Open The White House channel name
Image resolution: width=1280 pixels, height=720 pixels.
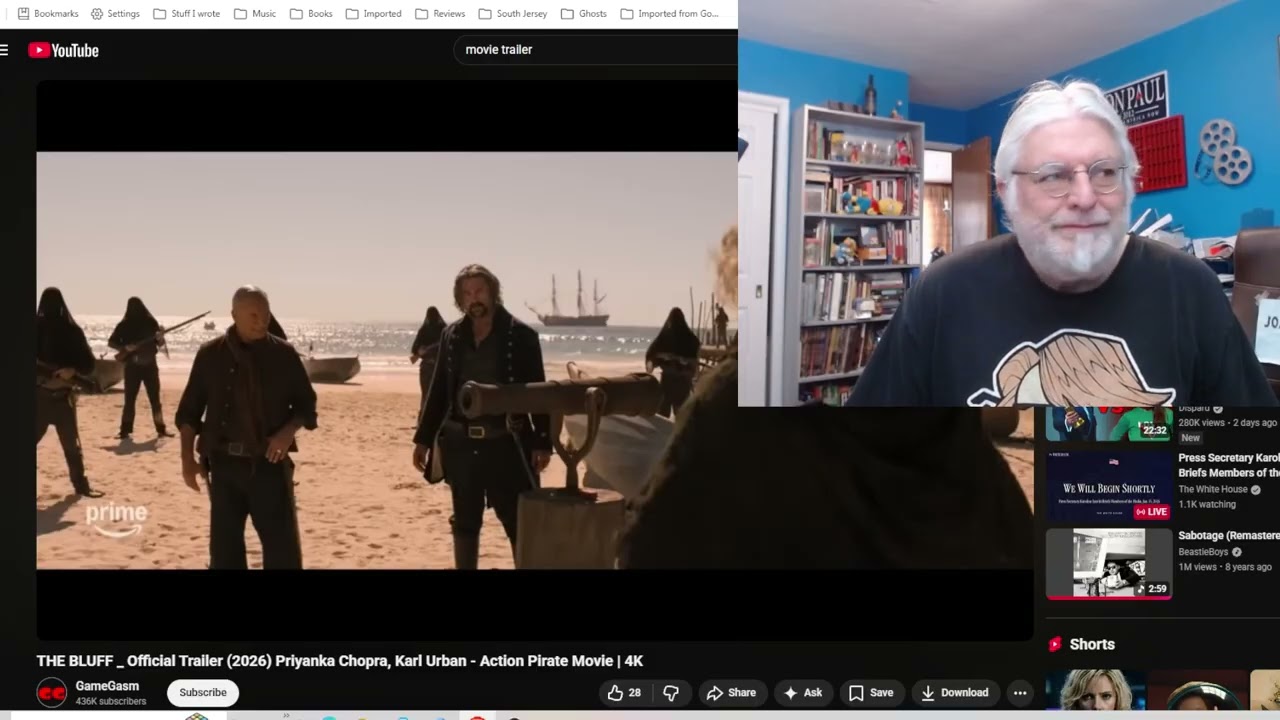(1213, 489)
